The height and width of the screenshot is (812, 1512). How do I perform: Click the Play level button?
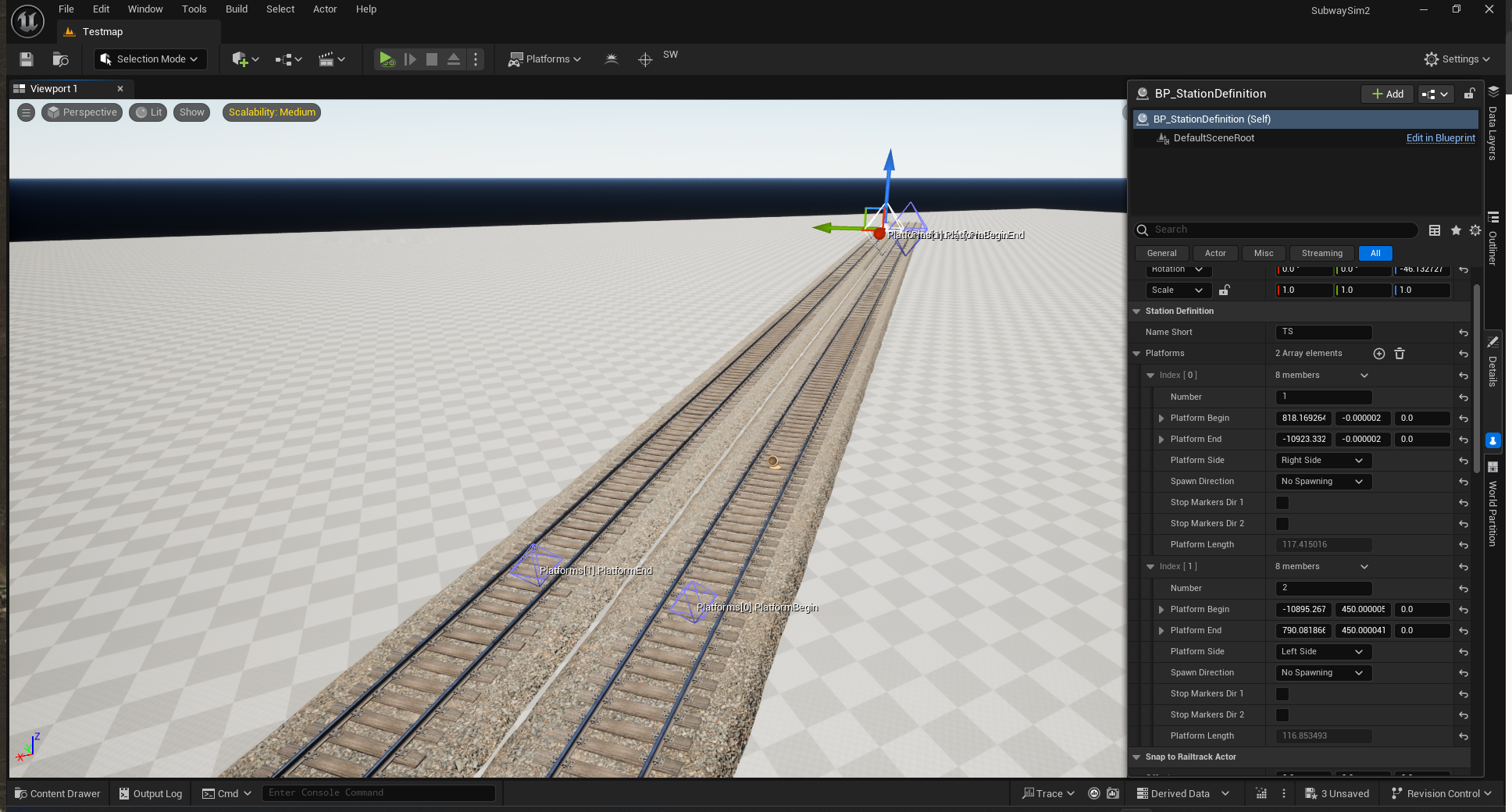(x=386, y=59)
